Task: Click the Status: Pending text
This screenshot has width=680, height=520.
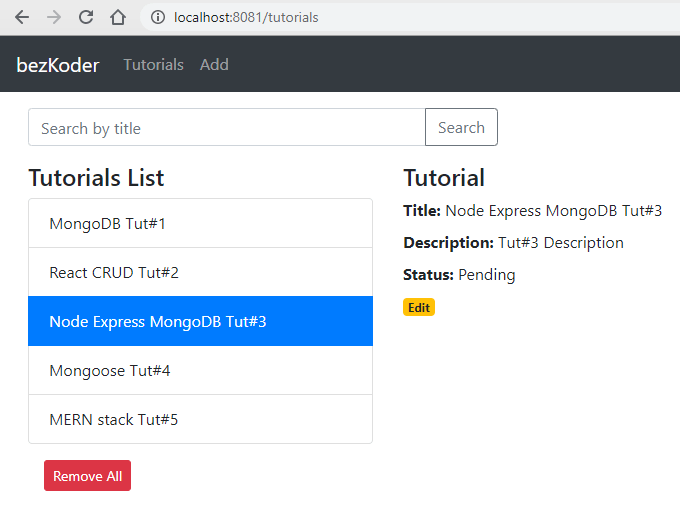Action: [x=459, y=275]
